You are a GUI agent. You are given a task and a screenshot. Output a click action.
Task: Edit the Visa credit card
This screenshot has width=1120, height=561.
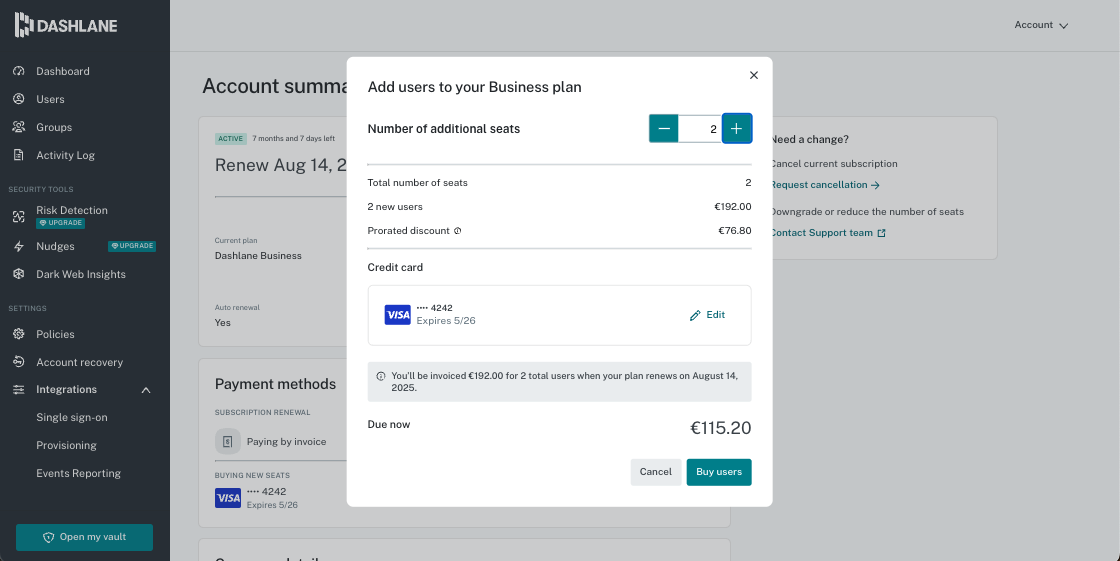click(707, 315)
